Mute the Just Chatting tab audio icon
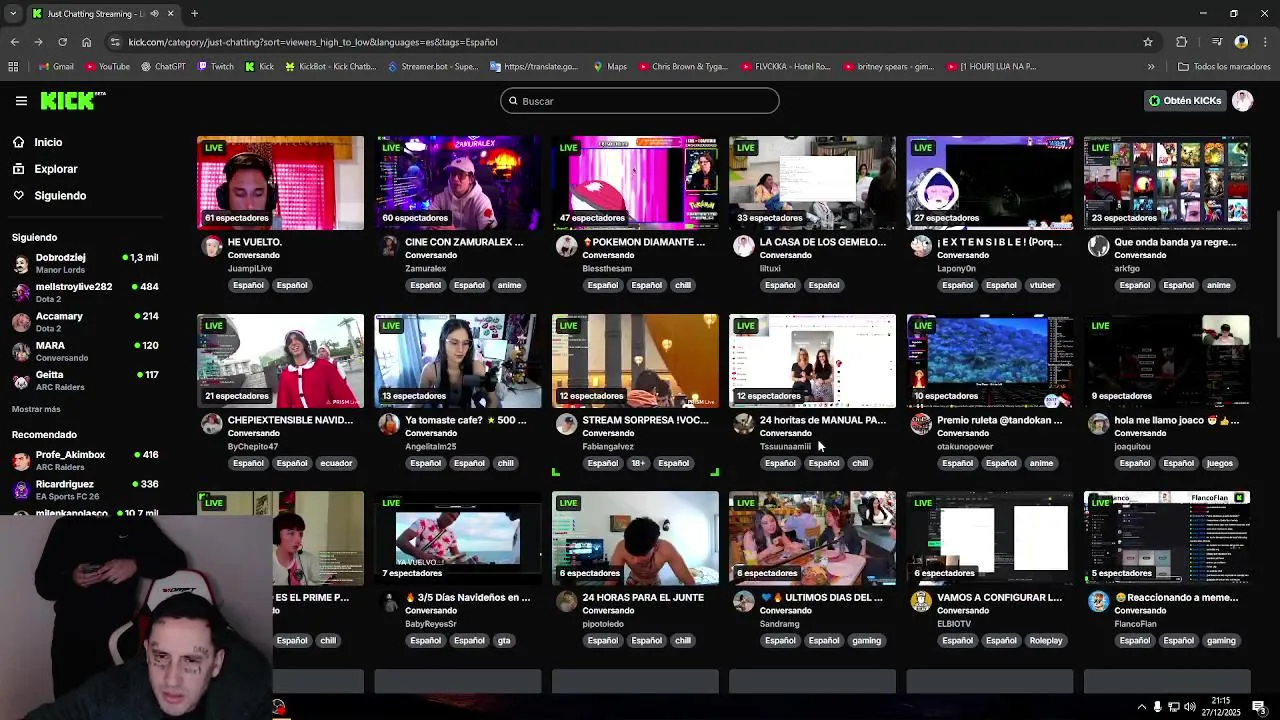This screenshot has height=720, width=1280. [x=153, y=14]
